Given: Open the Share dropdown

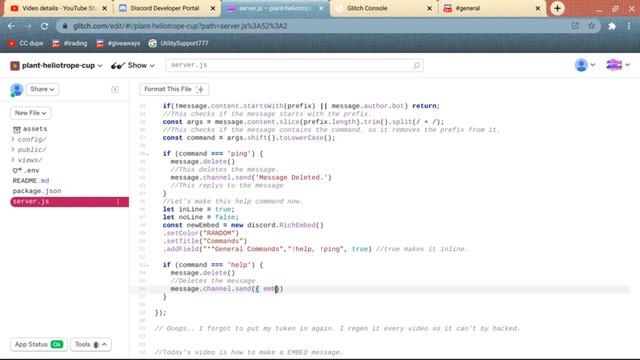Looking at the screenshot, I should click(x=42, y=89).
